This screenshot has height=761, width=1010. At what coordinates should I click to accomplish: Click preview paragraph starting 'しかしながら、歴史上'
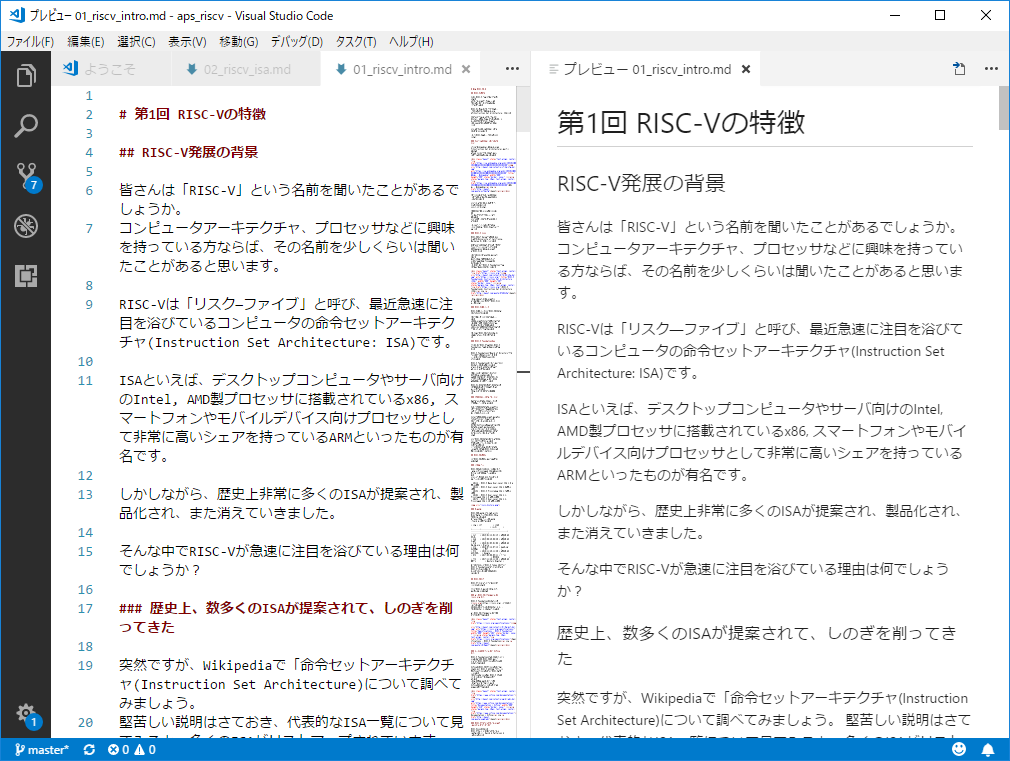pos(759,522)
